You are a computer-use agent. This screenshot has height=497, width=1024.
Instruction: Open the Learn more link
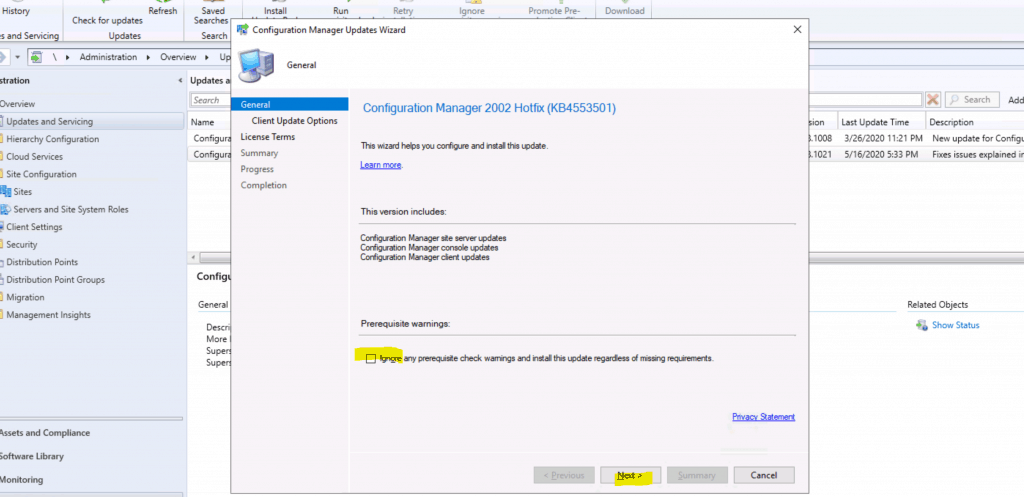coord(380,165)
